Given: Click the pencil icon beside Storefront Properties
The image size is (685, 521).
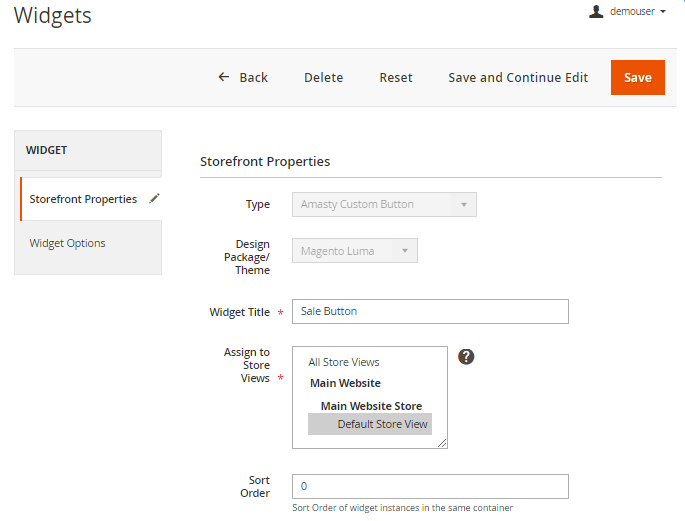Looking at the screenshot, I should coord(154,199).
